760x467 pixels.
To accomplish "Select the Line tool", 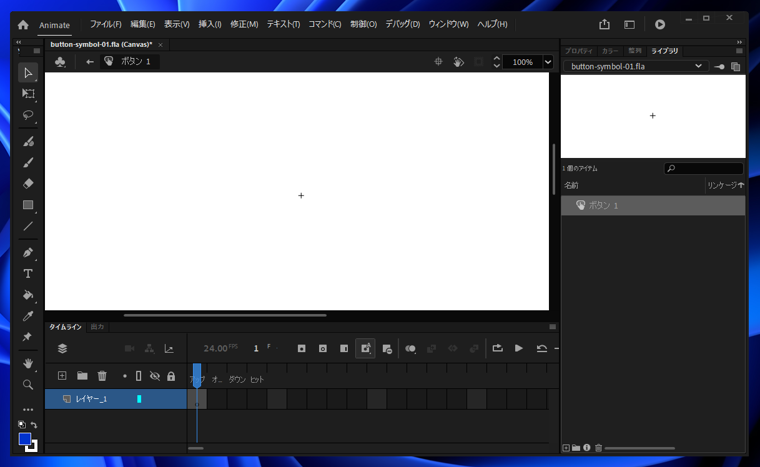I will click(28, 226).
